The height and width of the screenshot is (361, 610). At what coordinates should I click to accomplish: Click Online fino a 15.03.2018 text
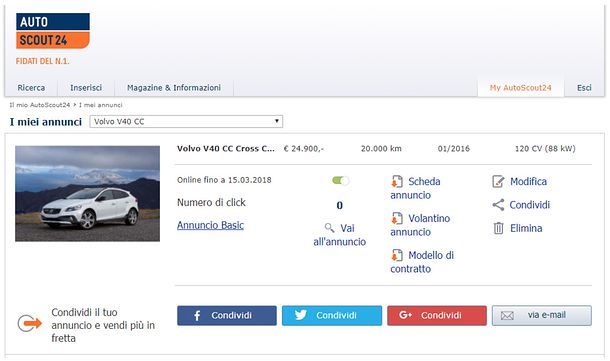tap(224, 180)
